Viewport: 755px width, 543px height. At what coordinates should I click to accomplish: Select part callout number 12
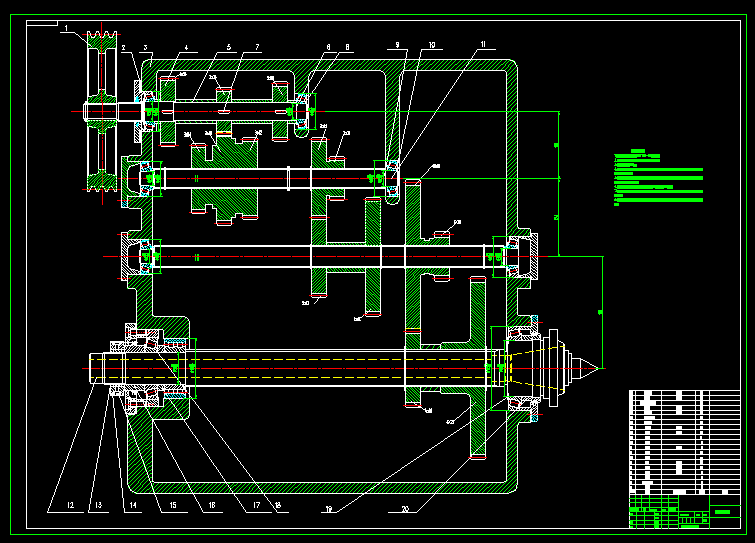point(70,505)
